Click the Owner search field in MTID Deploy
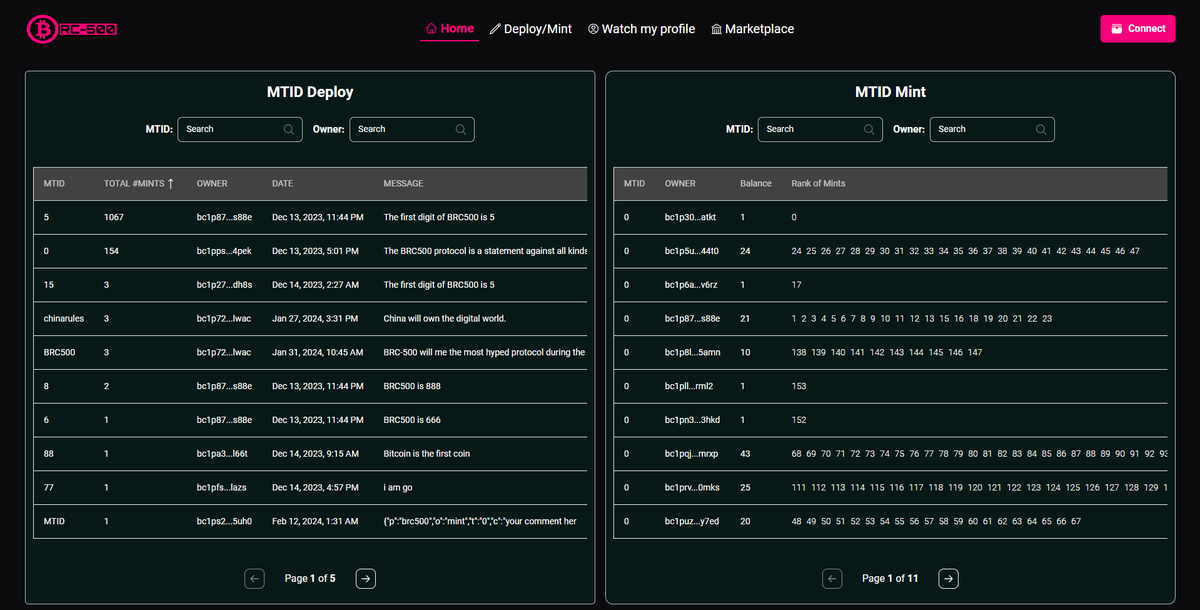The width and height of the screenshot is (1200, 610). (412, 129)
